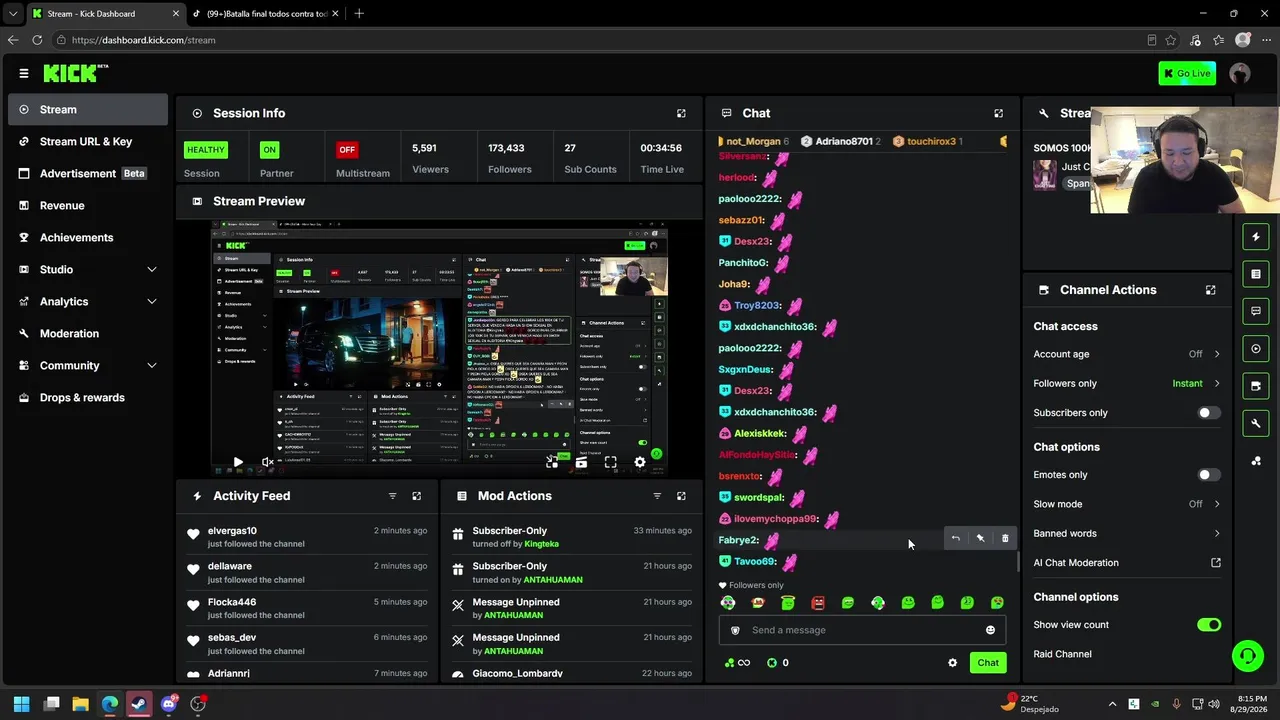Click the Kick logo
Viewport: 1280px width, 720px height.
76,73
